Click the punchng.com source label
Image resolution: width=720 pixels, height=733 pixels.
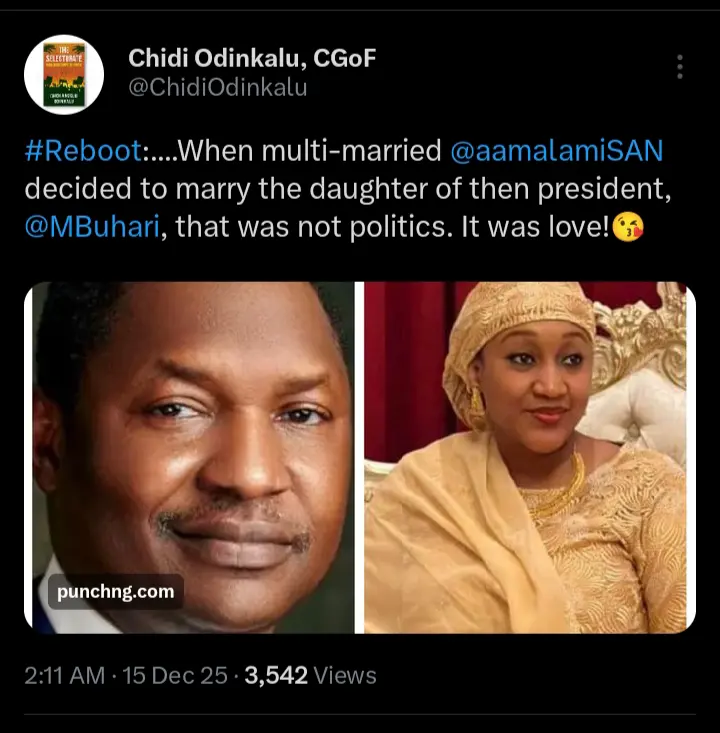pos(116,592)
